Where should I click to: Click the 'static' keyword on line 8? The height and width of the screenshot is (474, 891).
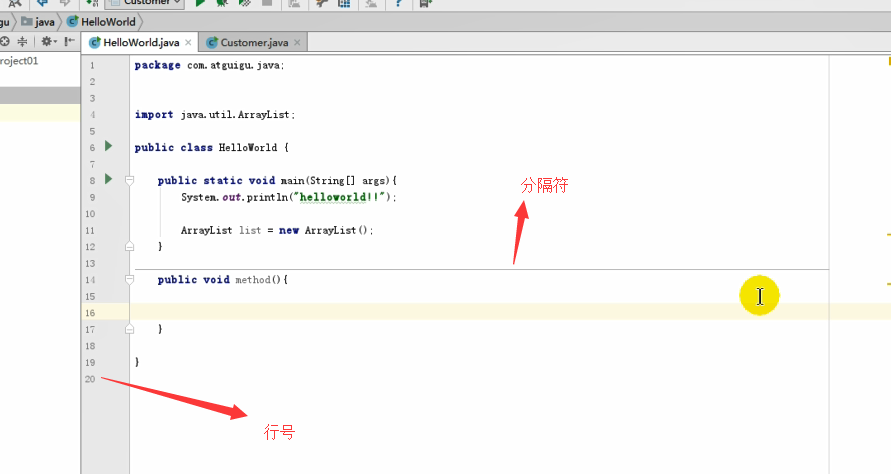(223, 181)
